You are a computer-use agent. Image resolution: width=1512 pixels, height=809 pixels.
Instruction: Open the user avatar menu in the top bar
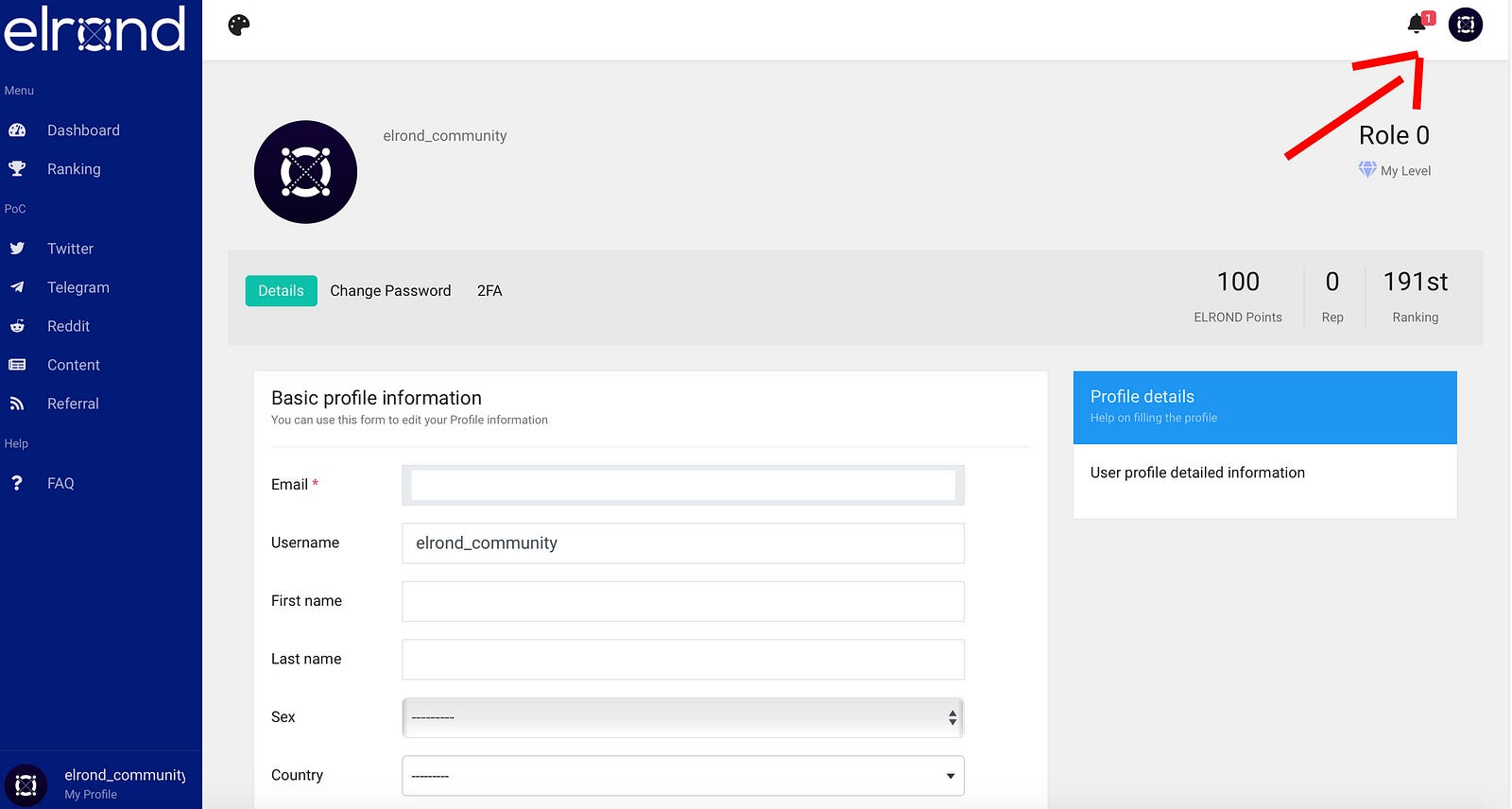[1466, 25]
